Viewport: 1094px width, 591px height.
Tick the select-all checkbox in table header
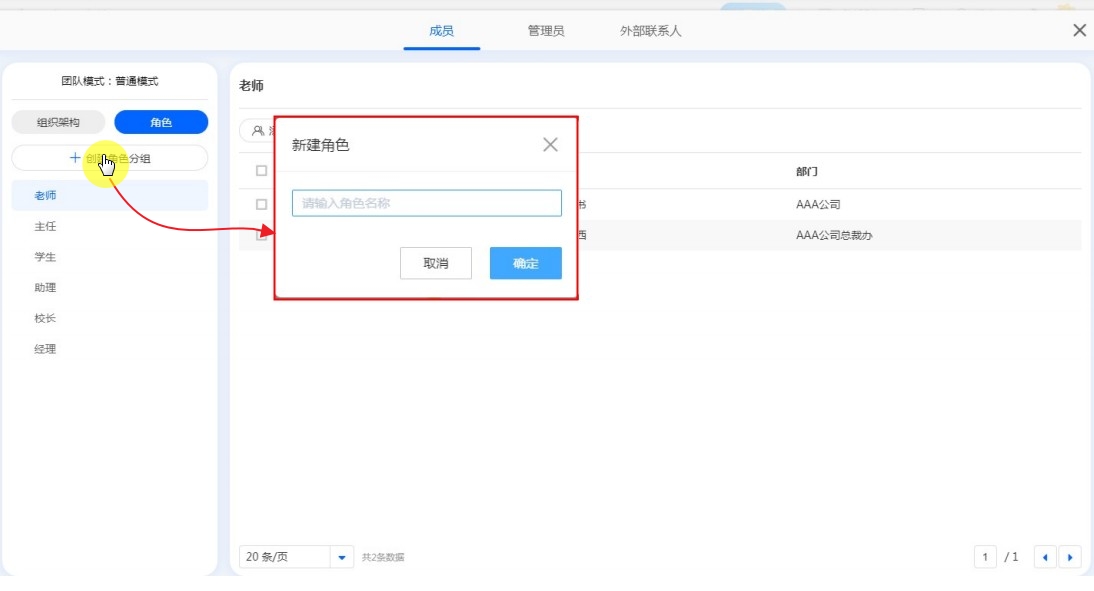pyautogui.click(x=261, y=171)
